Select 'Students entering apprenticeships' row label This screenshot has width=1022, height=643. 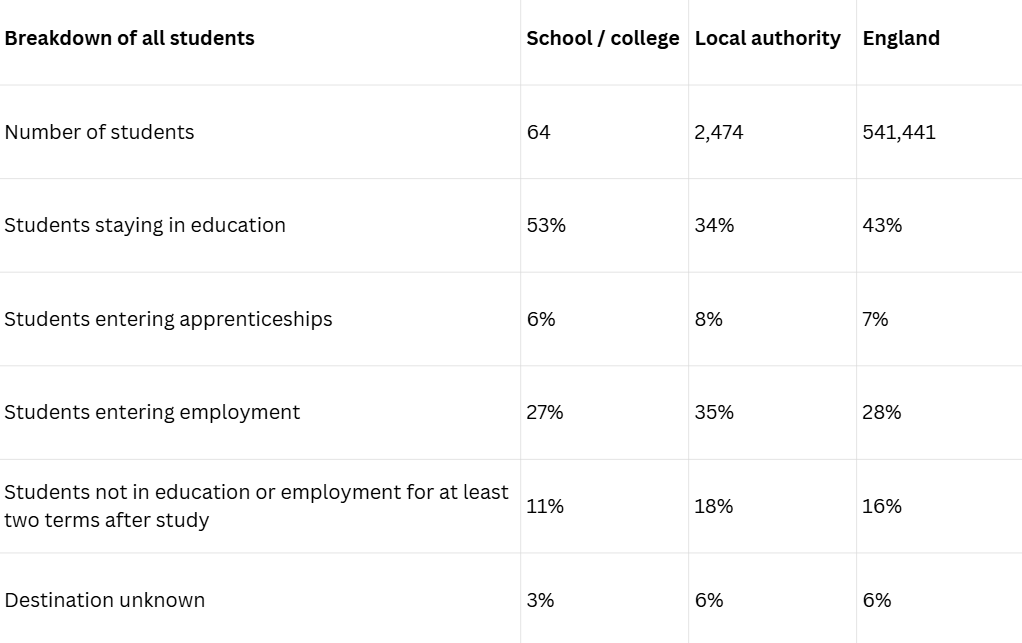click(x=168, y=319)
